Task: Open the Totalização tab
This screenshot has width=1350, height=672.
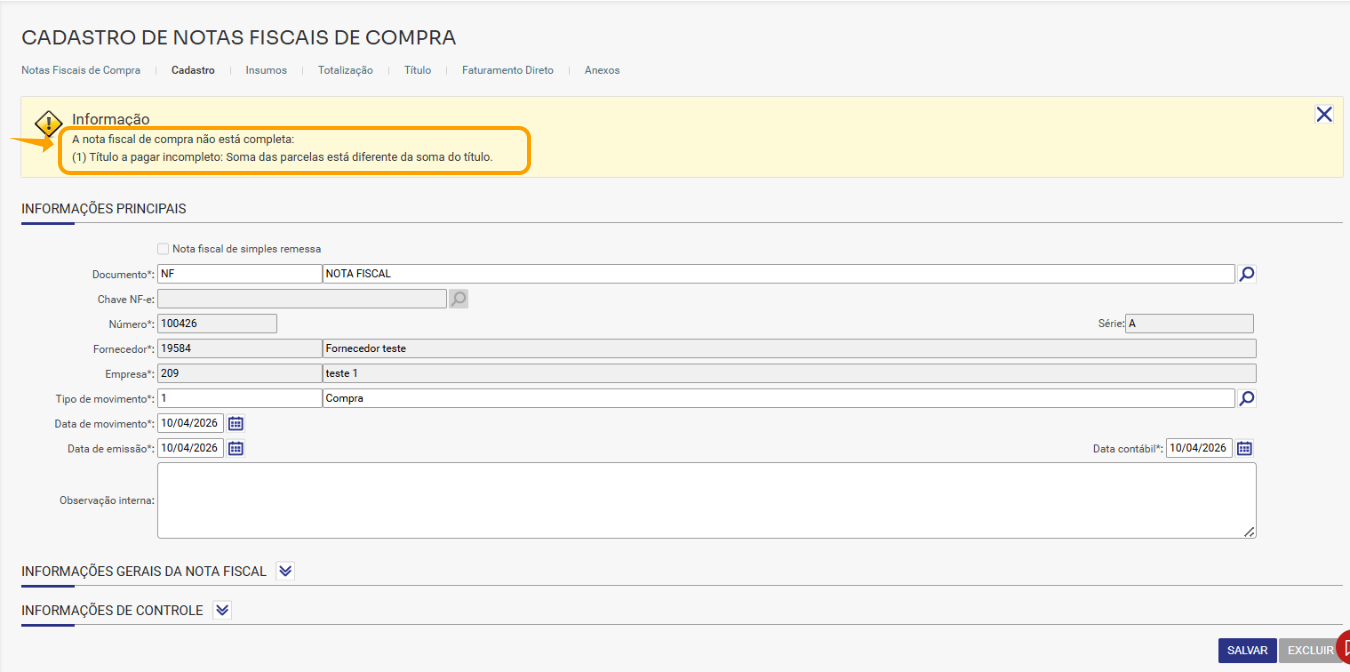Action: [x=345, y=70]
